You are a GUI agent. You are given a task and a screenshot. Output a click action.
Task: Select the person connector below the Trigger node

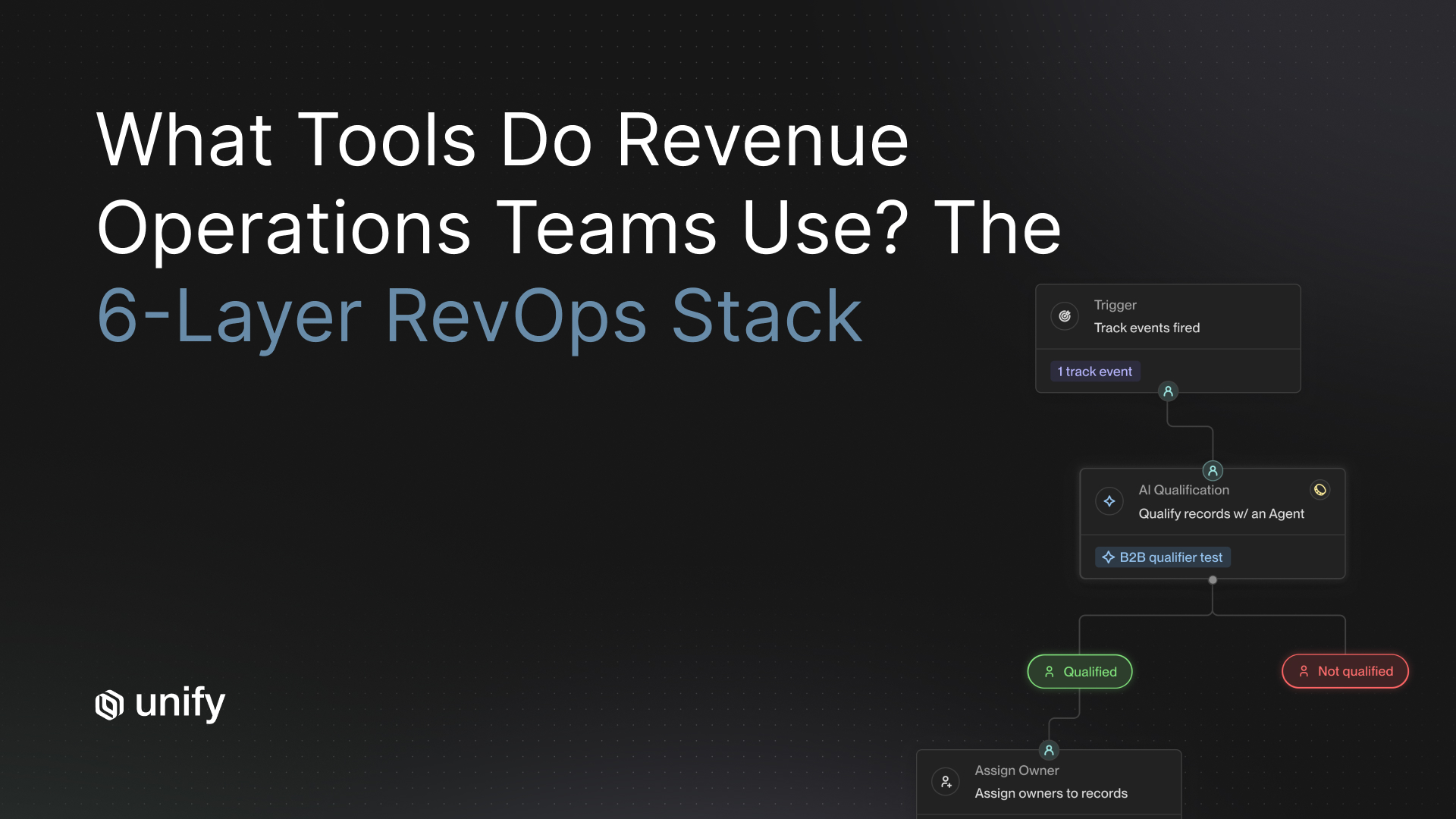pos(1168,391)
